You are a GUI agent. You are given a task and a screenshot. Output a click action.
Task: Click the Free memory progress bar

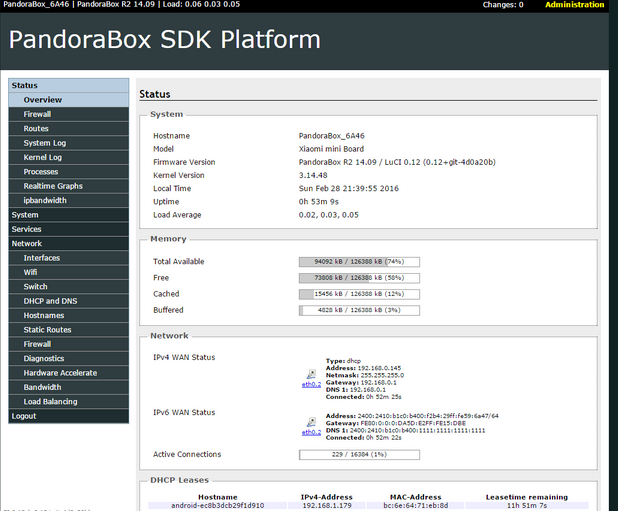[359, 278]
